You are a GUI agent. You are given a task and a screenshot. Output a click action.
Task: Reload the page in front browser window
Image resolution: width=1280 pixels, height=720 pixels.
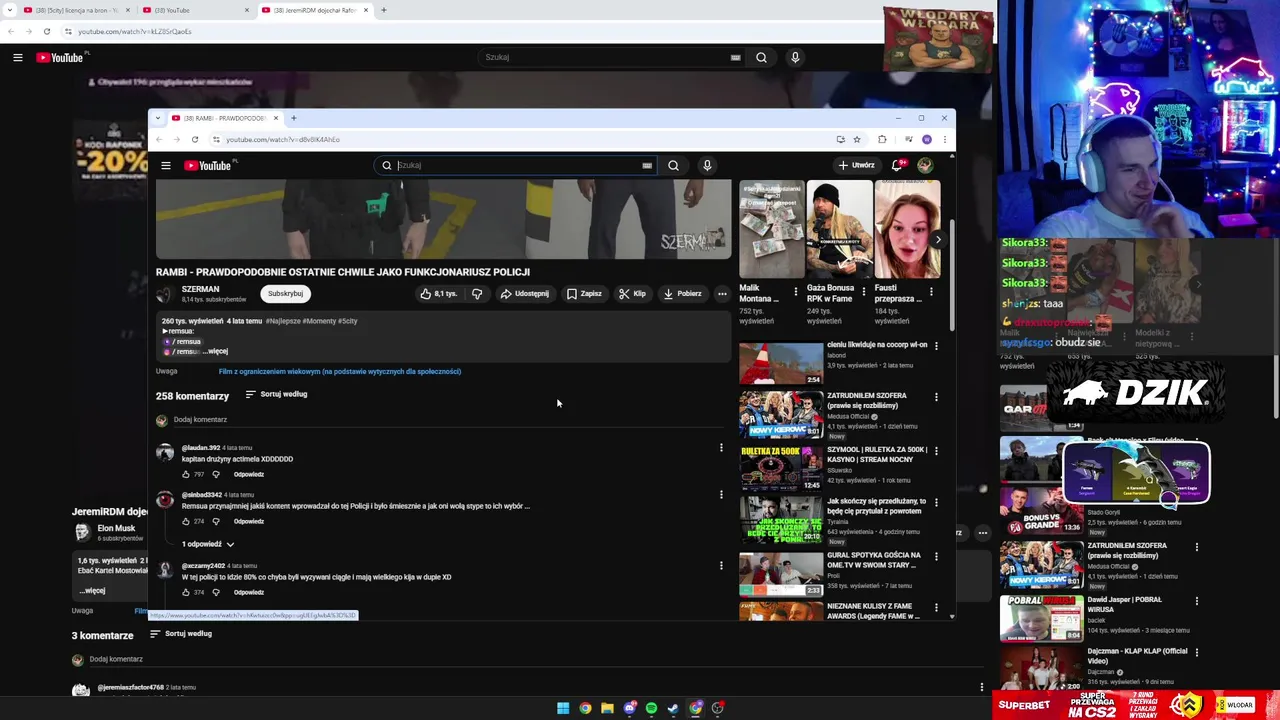pos(195,139)
